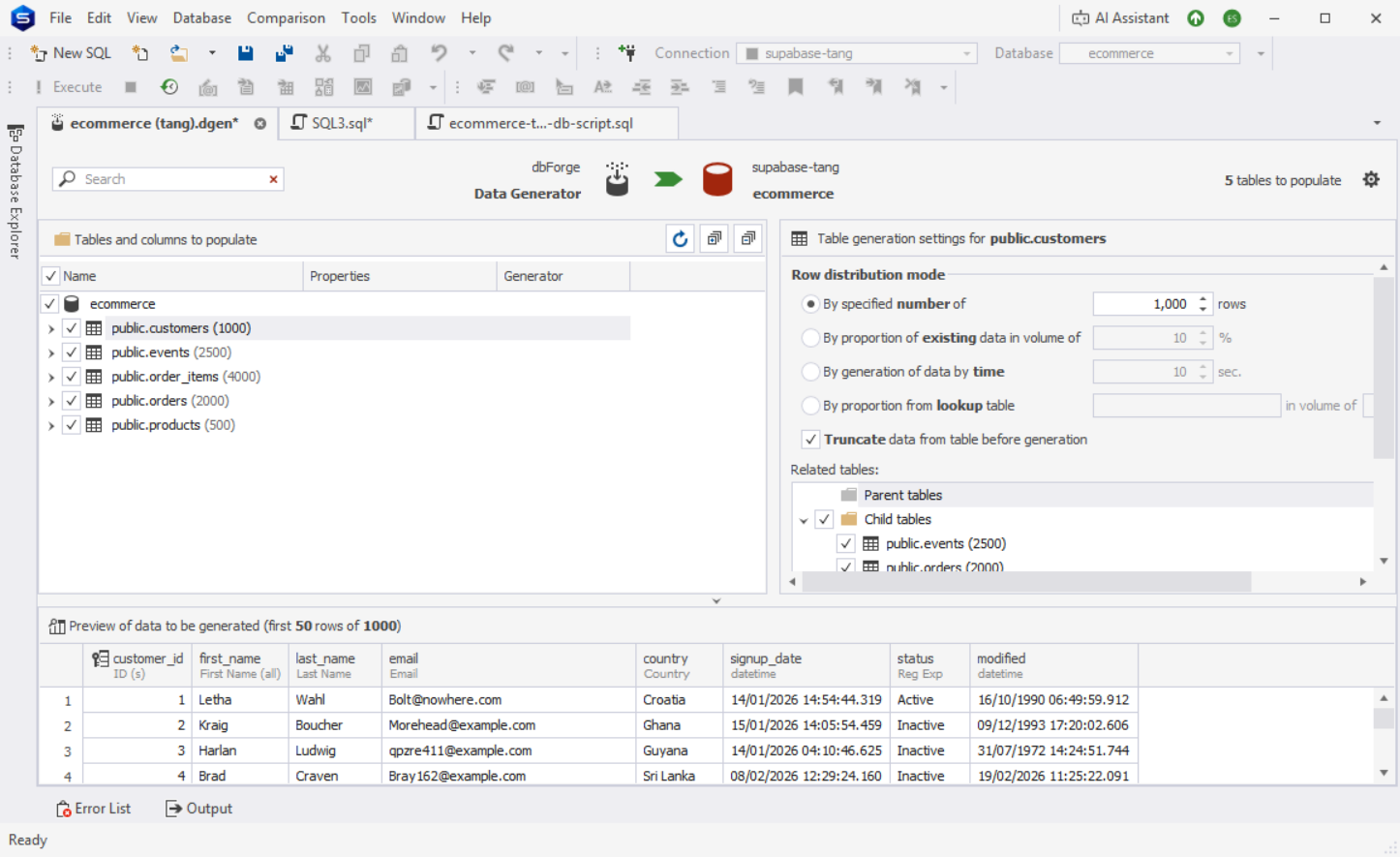The image size is (1400, 857).
Task: Open Database Explorer side panel
Action: coord(15,192)
